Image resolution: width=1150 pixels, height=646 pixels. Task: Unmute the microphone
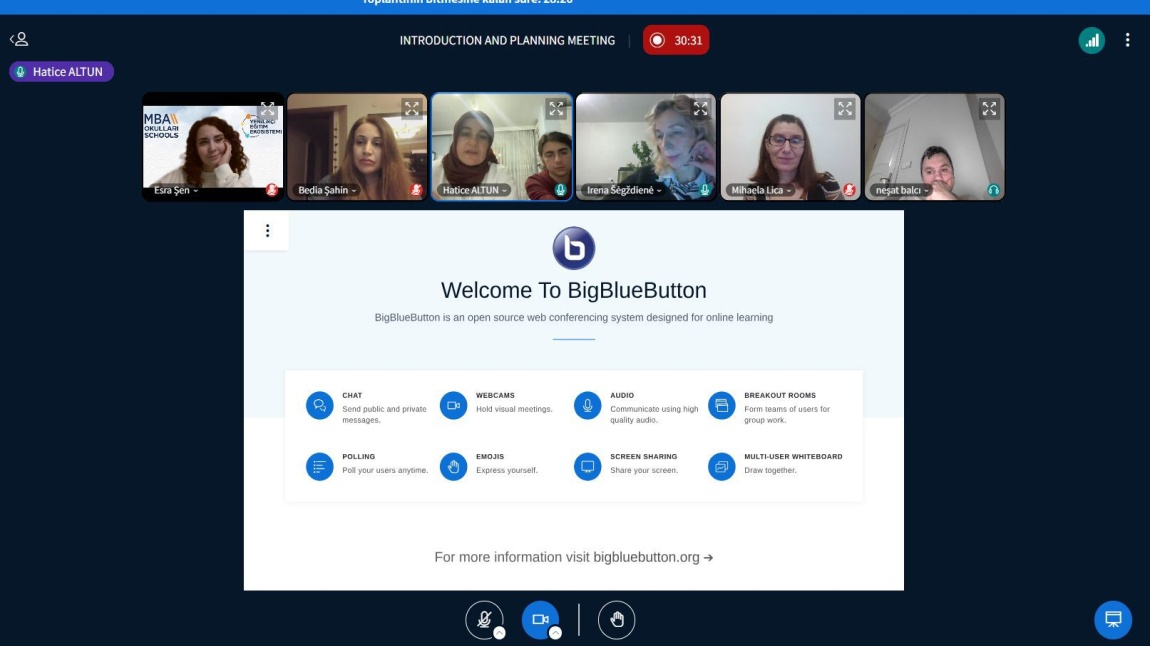click(x=484, y=620)
